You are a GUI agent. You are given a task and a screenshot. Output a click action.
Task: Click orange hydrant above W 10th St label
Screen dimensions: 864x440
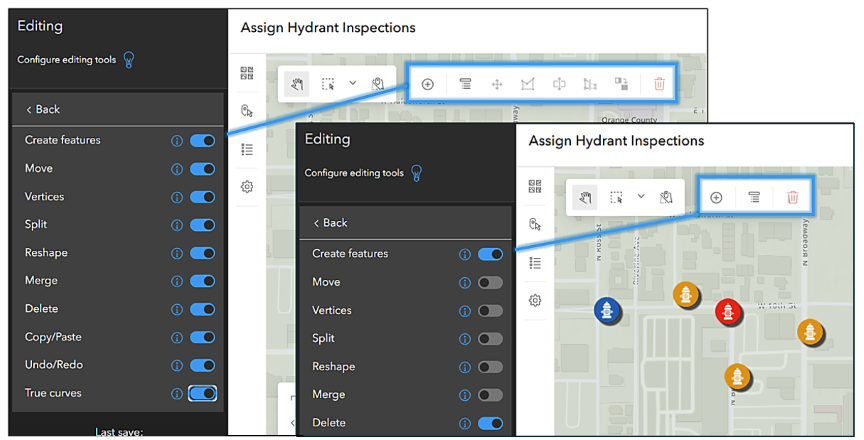[686, 295]
